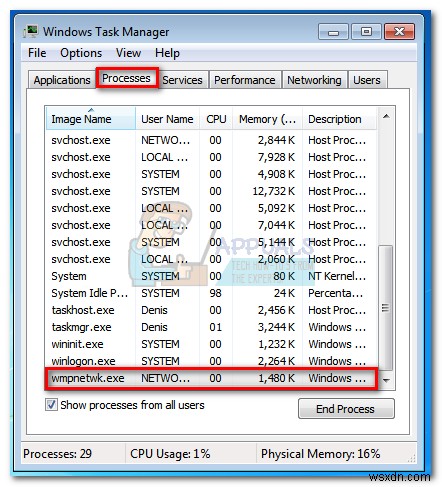Click the Task Manager title bar icon

click(x=31, y=32)
